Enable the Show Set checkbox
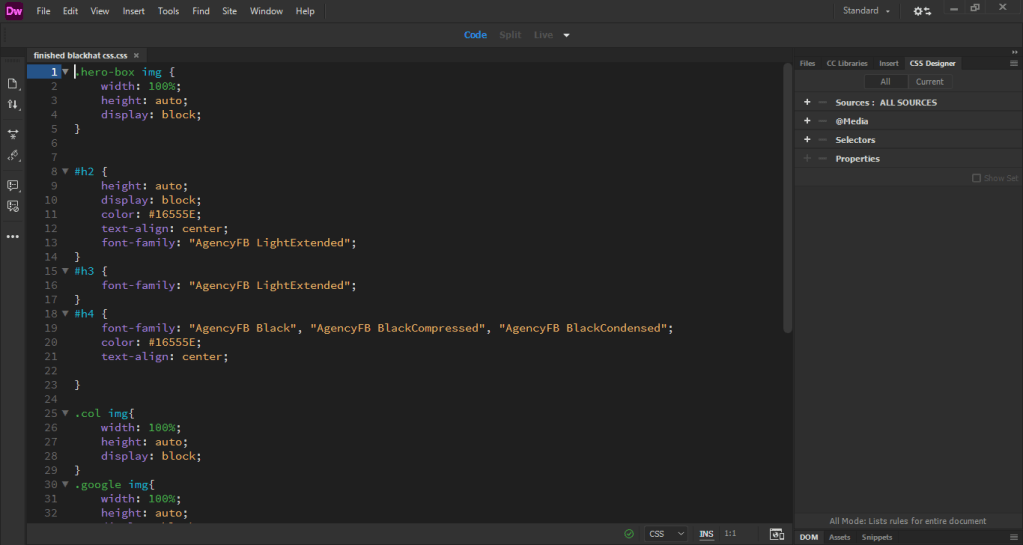 (977, 178)
